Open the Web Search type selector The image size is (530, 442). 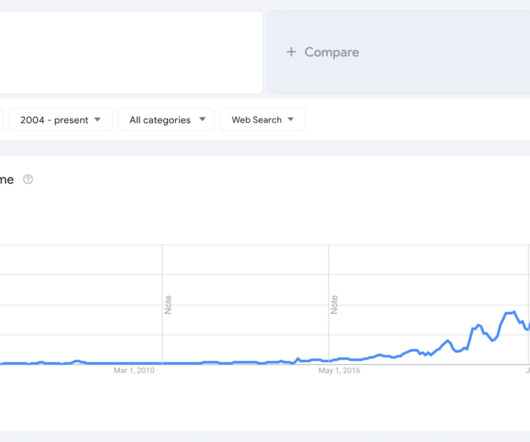coord(263,119)
